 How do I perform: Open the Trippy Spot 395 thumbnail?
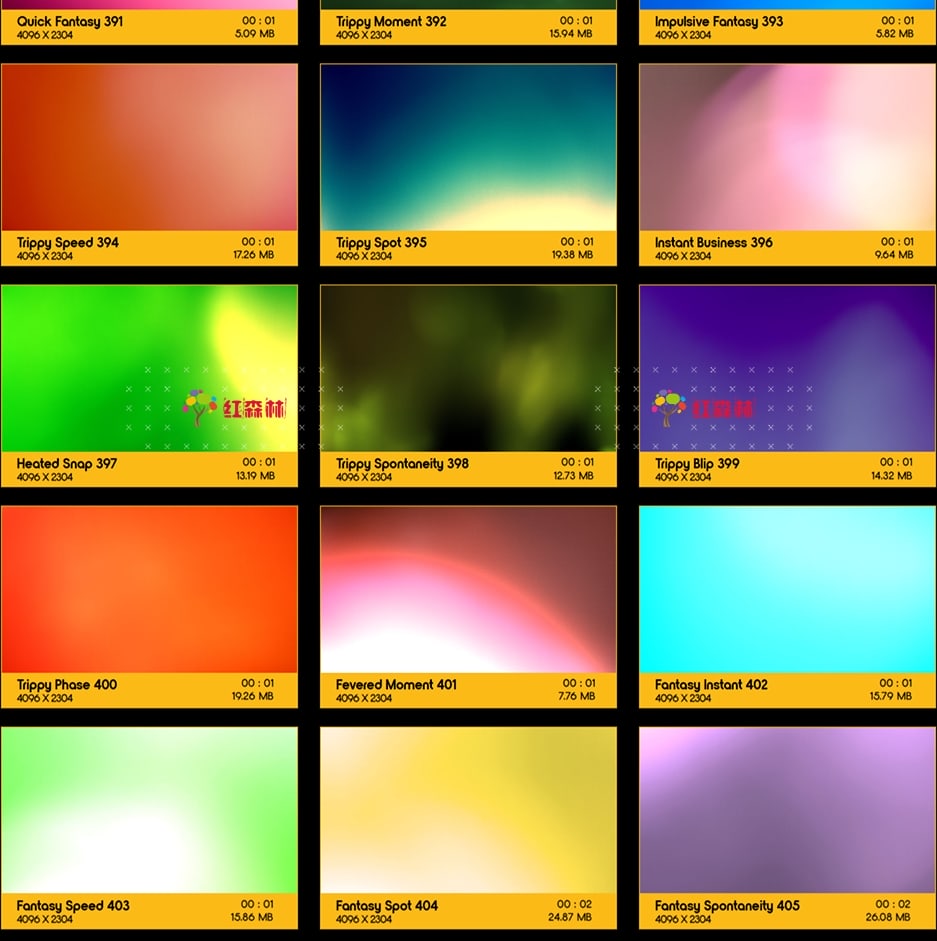(x=468, y=147)
